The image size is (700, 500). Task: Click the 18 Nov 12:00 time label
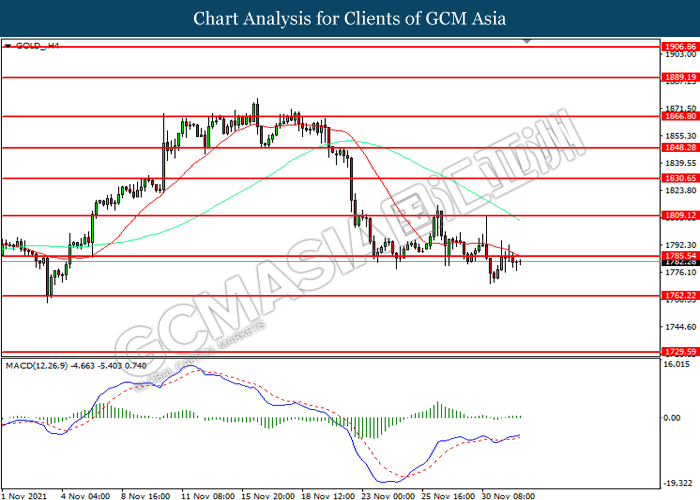click(328, 496)
